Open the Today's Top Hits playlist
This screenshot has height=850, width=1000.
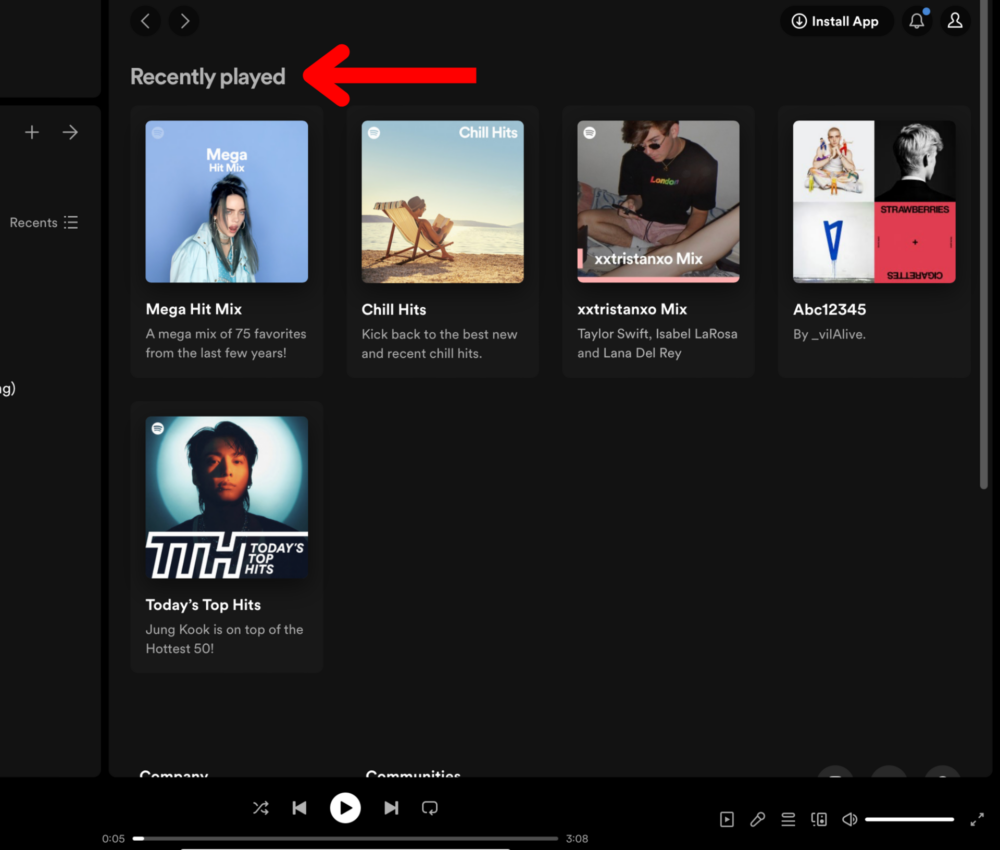click(x=226, y=498)
